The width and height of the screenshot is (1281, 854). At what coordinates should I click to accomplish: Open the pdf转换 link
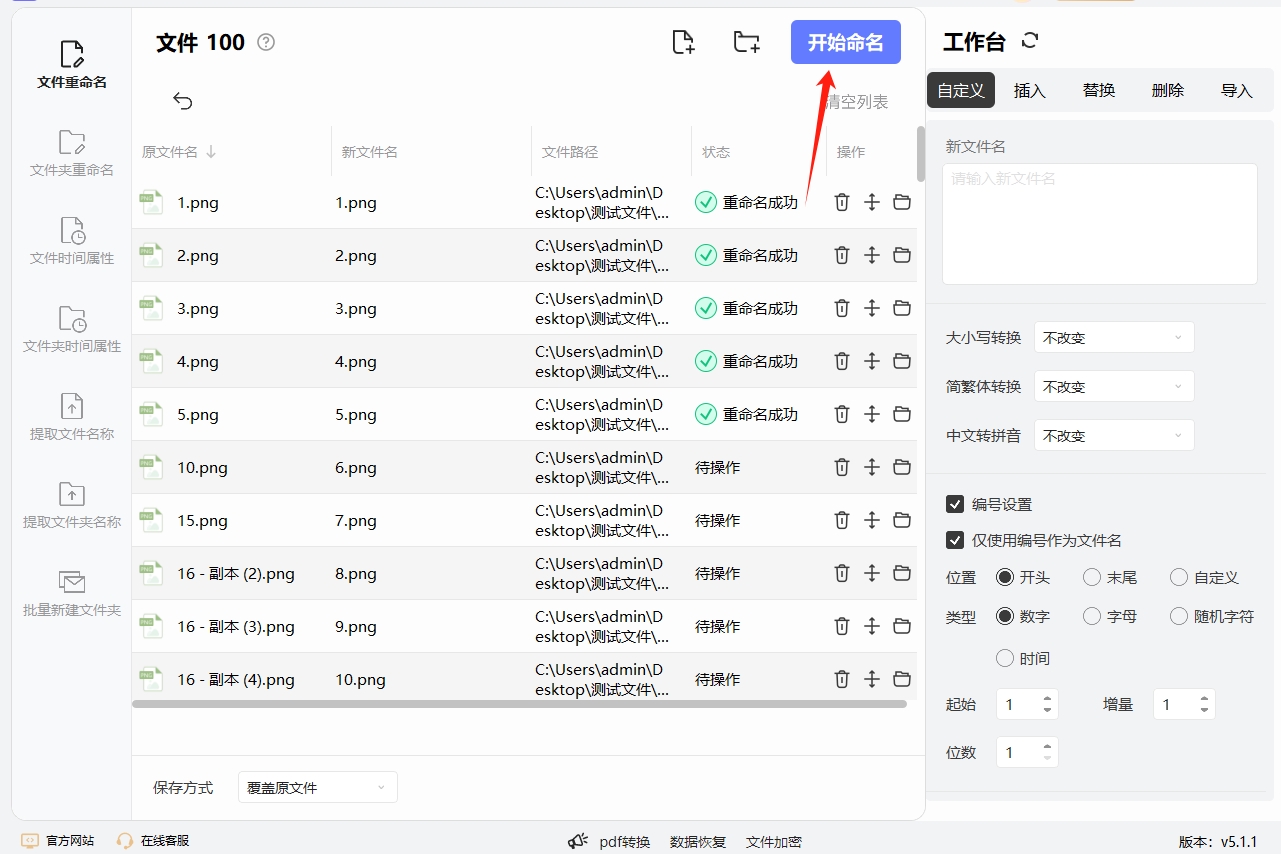625,841
